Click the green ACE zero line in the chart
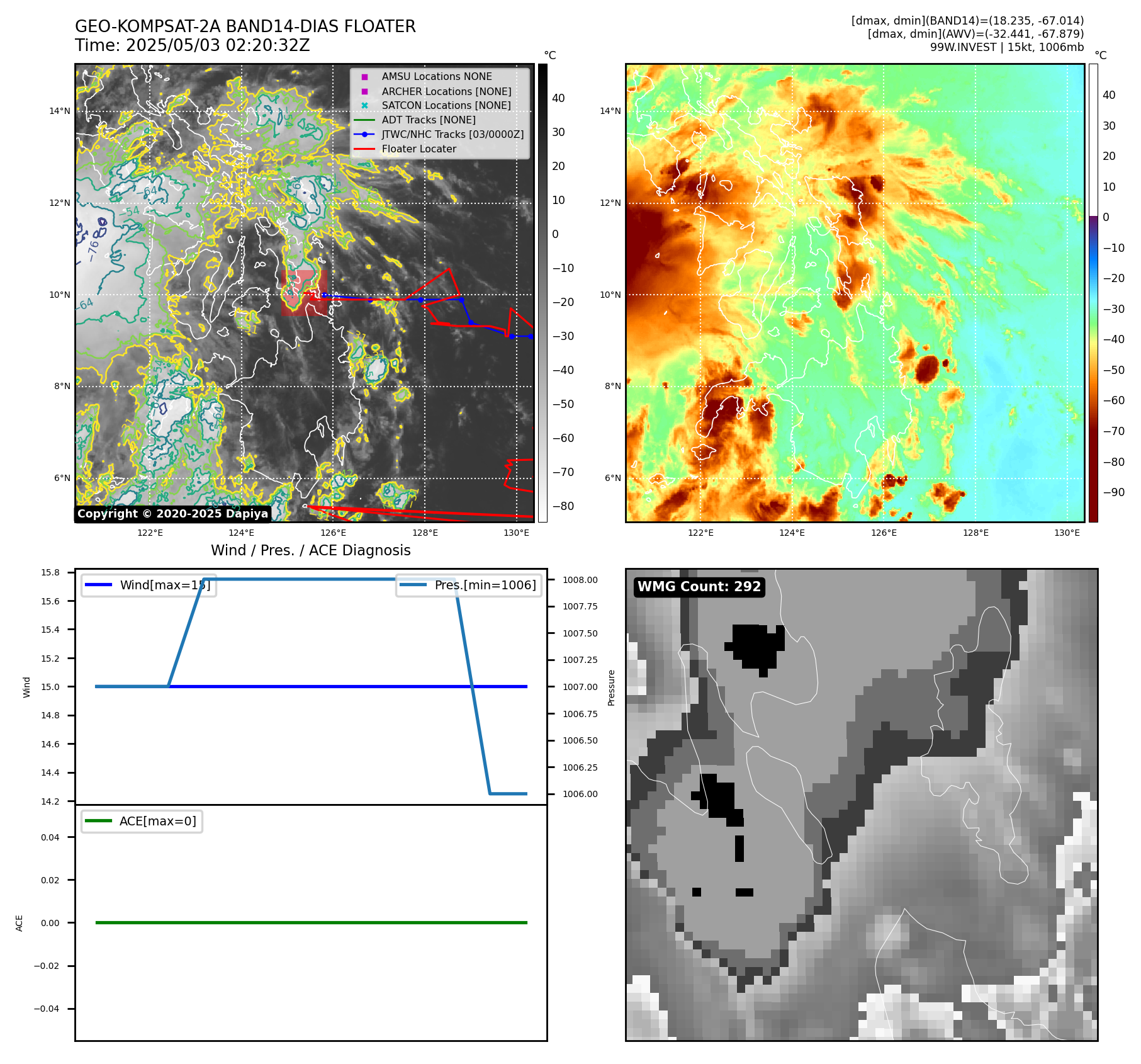The height and width of the screenshot is (1064, 1141). (x=311, y=923)
